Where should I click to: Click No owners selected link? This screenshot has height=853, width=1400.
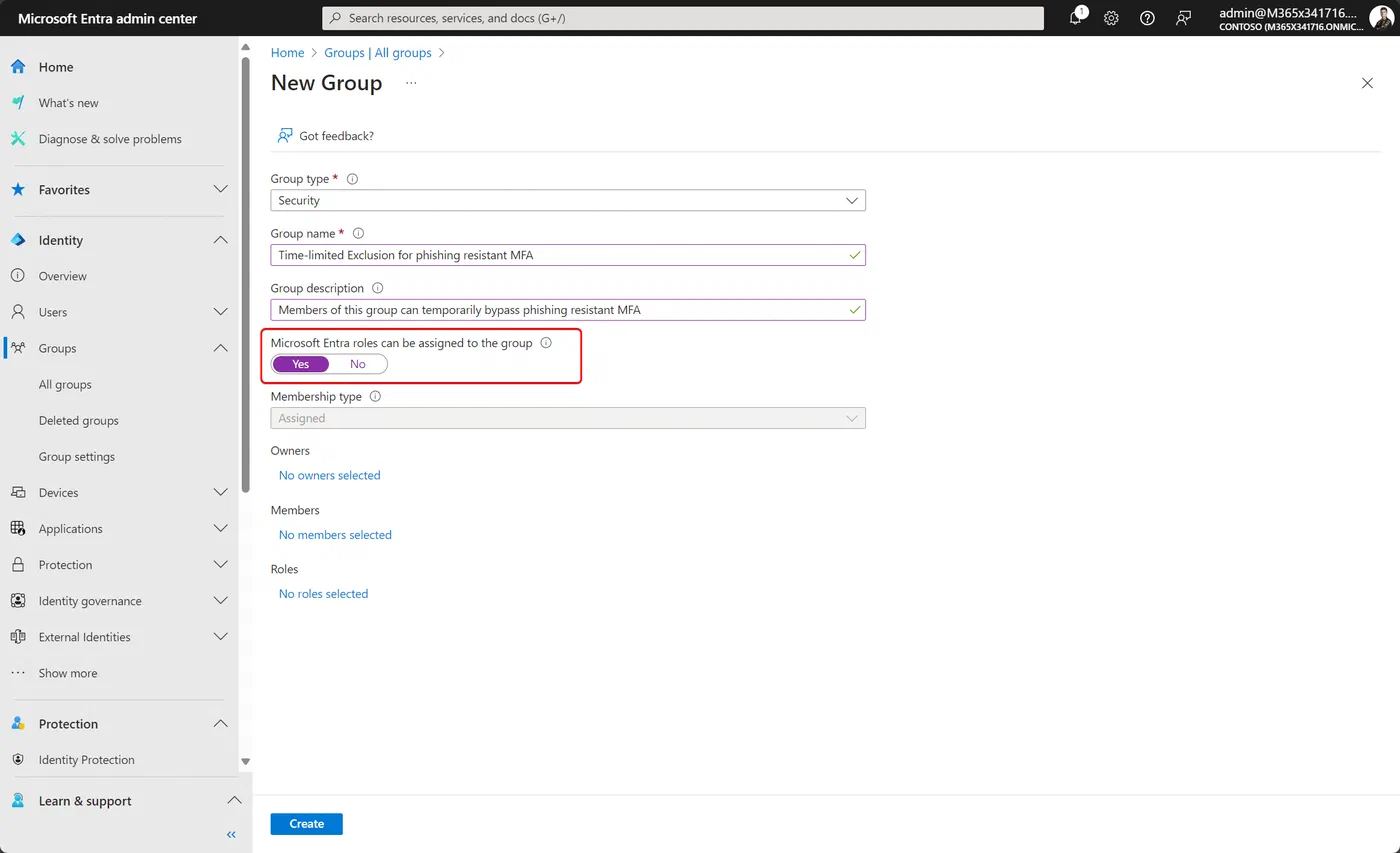point(330,475)
